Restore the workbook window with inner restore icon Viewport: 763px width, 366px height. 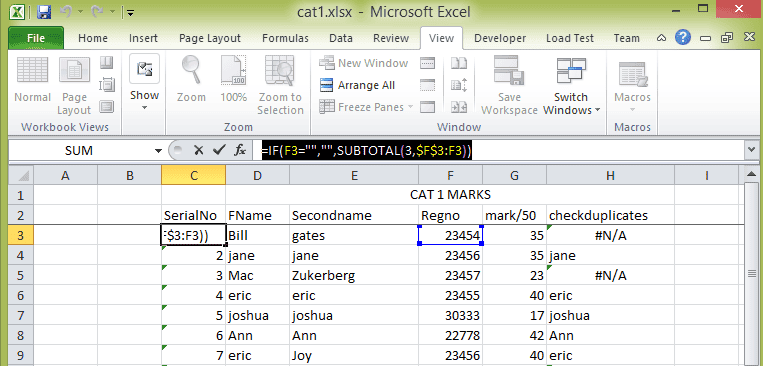[x=727, y=37]
